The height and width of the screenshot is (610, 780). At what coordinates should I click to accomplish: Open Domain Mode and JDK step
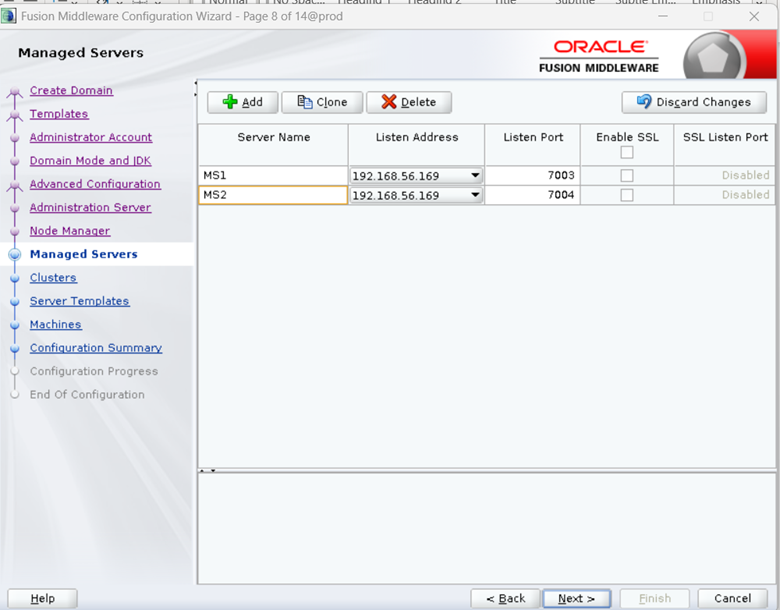click(90, 161)
